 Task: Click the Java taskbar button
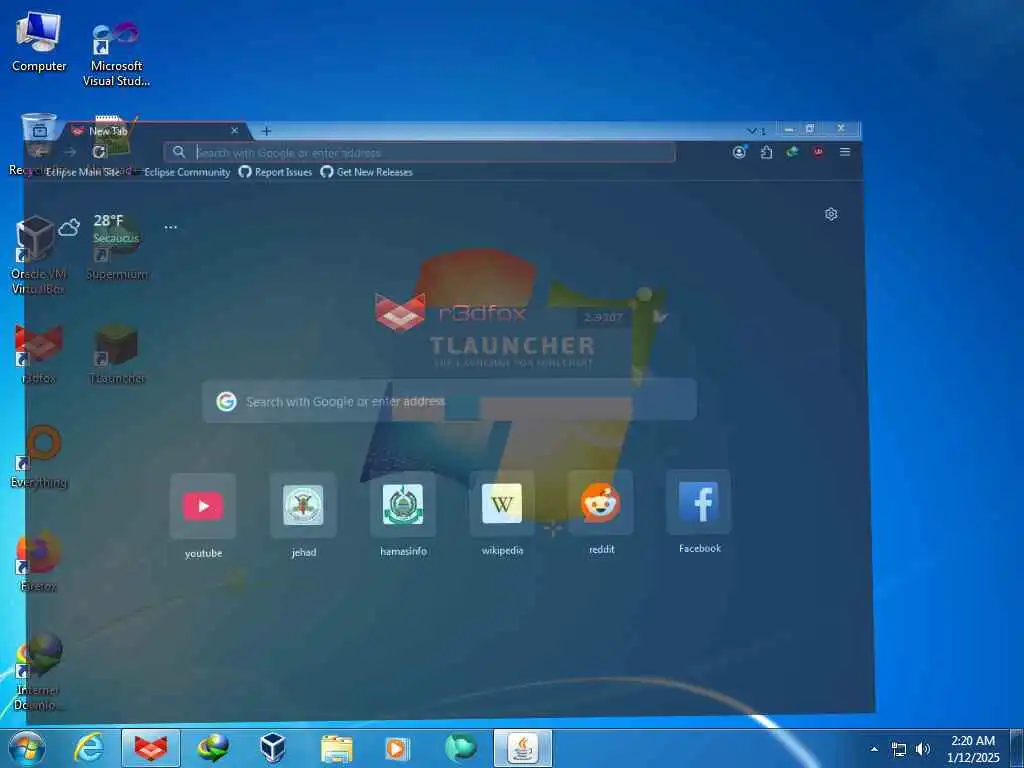coord(522,748)
